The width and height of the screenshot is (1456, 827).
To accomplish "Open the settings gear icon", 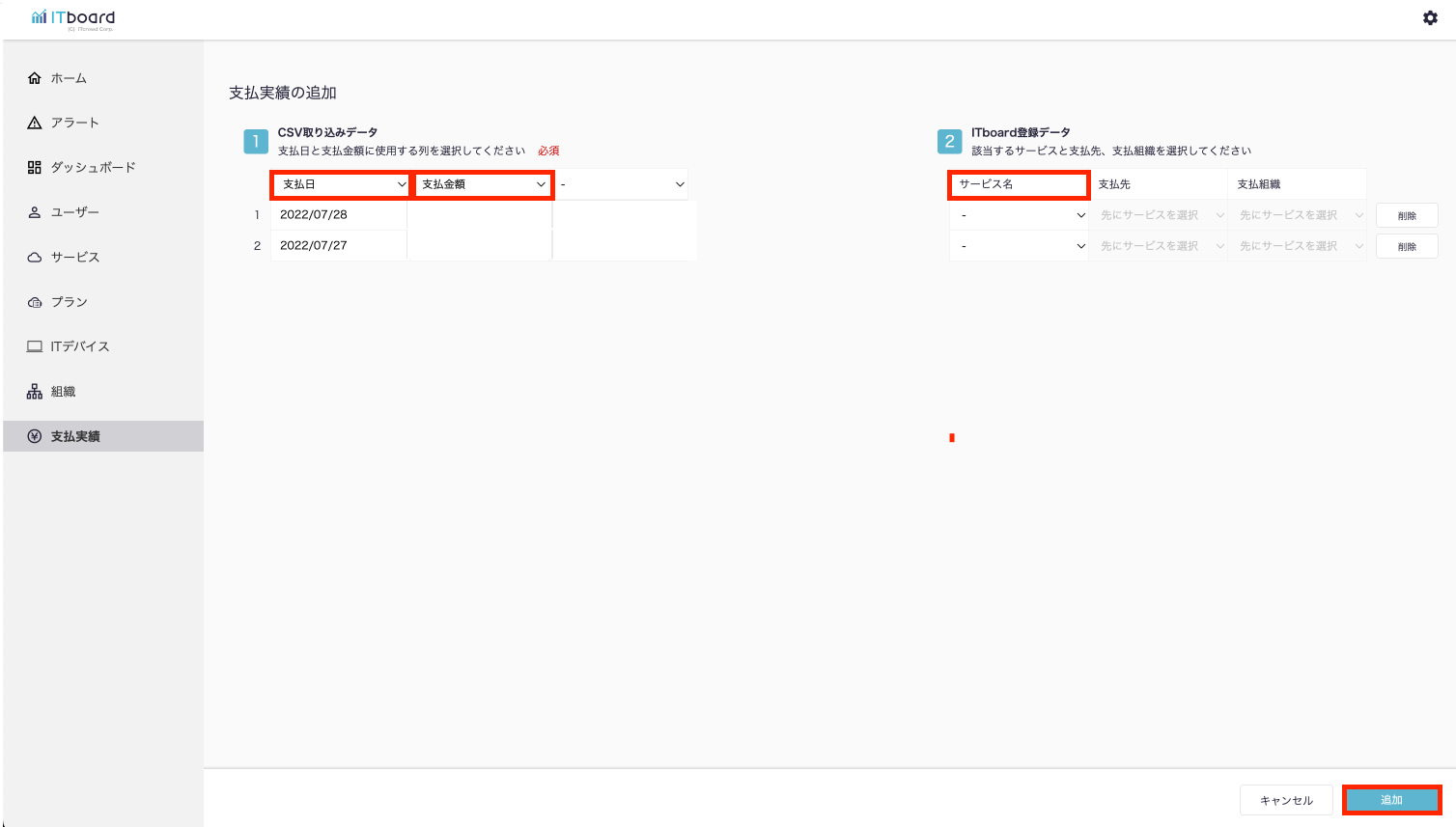I will pos(1430,17).
